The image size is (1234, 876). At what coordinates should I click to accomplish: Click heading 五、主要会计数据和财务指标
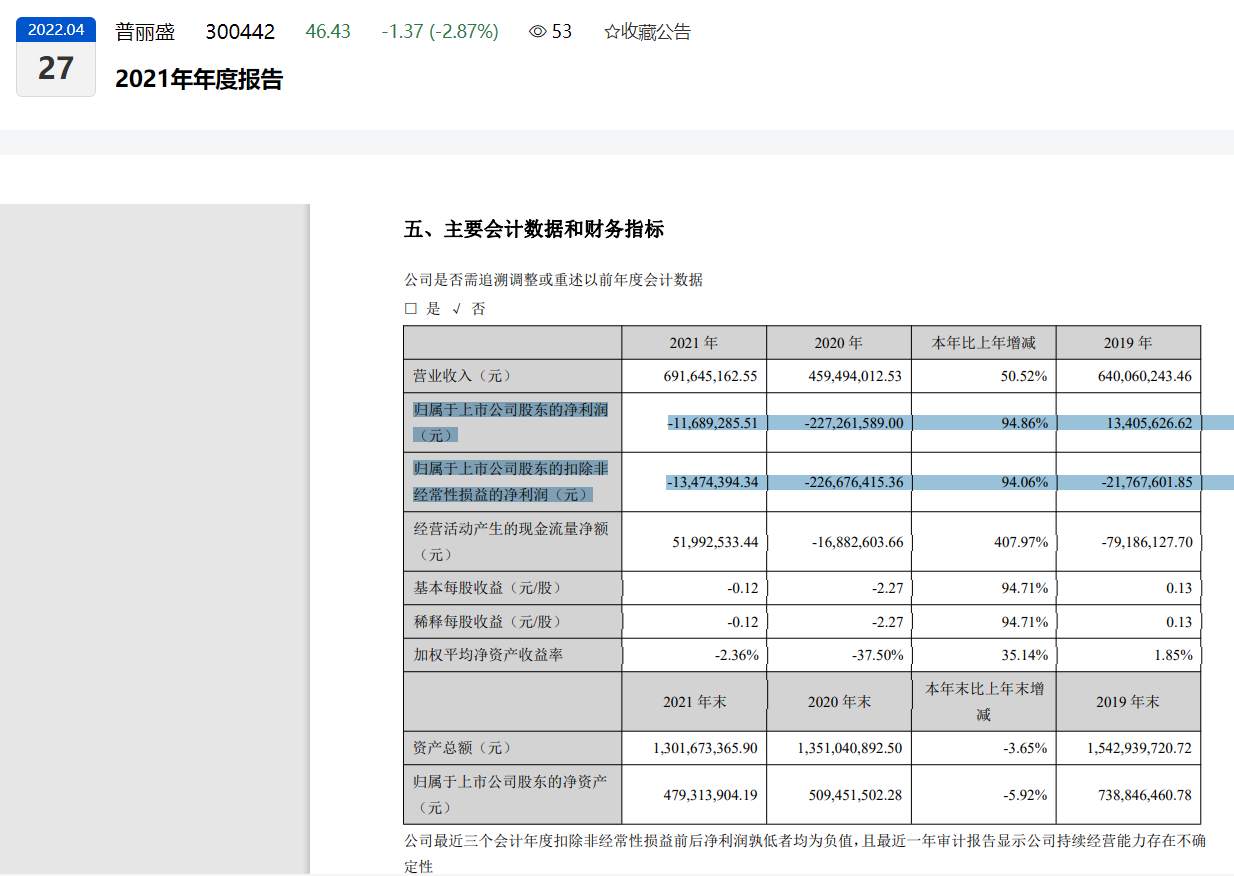pyautogui.click(x=534, y=229)
